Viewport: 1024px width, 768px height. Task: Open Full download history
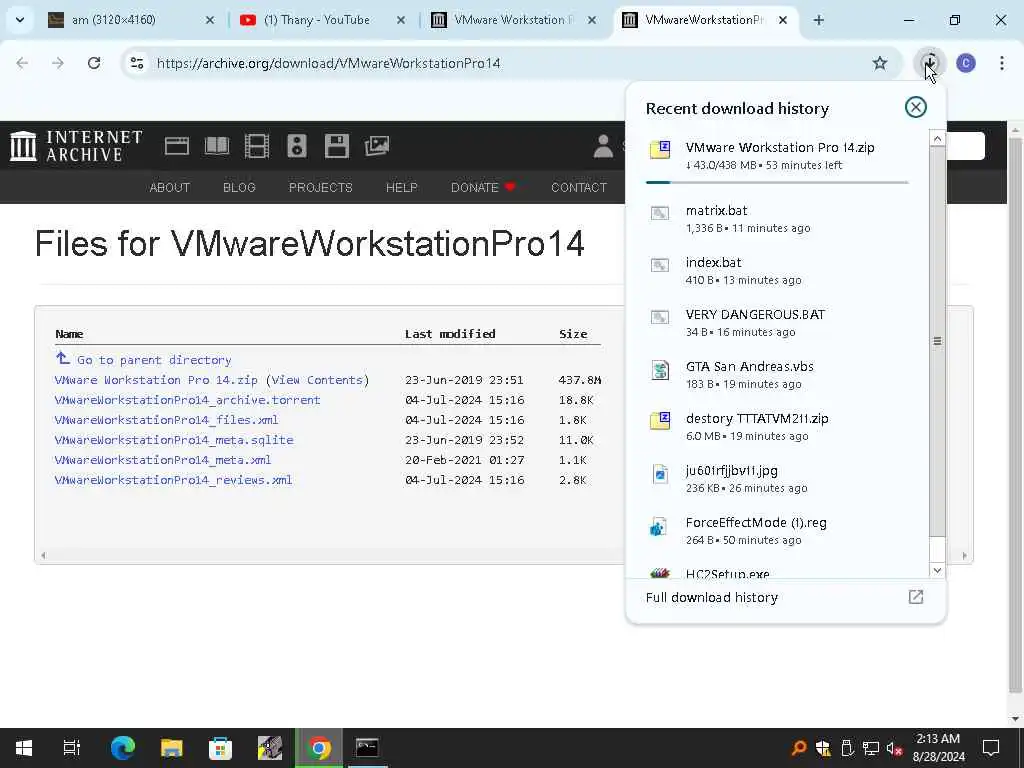tap(785, 598)
